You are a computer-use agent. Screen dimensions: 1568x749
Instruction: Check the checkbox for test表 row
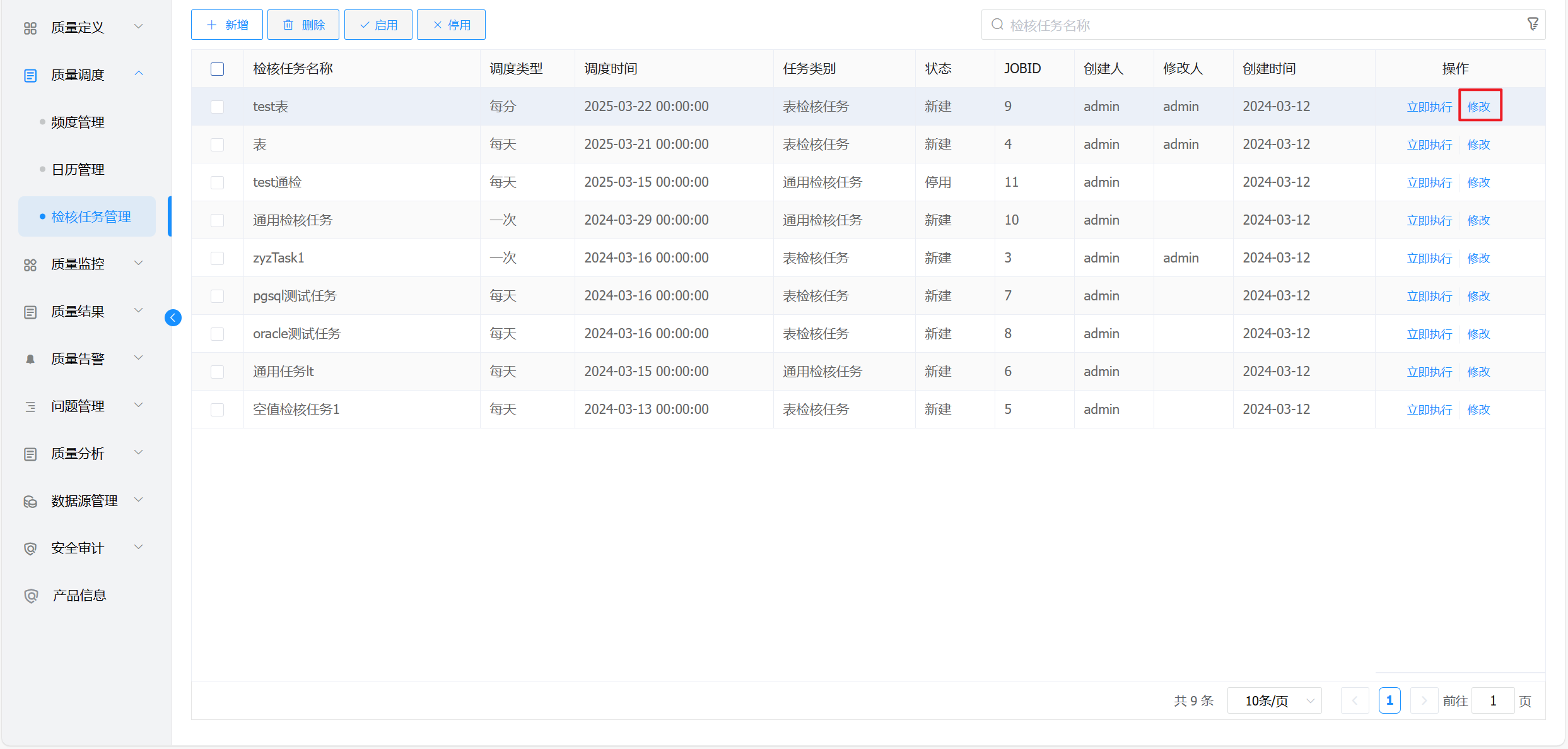coord(218,107)
